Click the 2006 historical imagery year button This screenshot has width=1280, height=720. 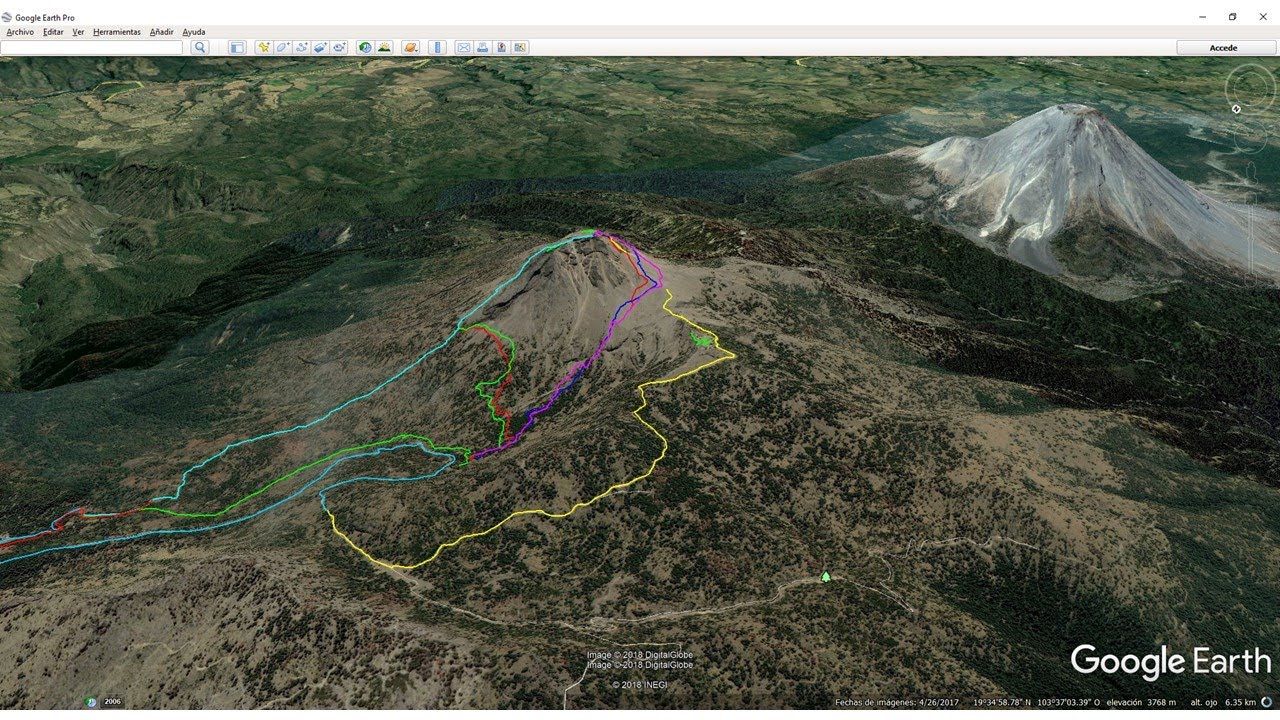(x=113, y=701)
